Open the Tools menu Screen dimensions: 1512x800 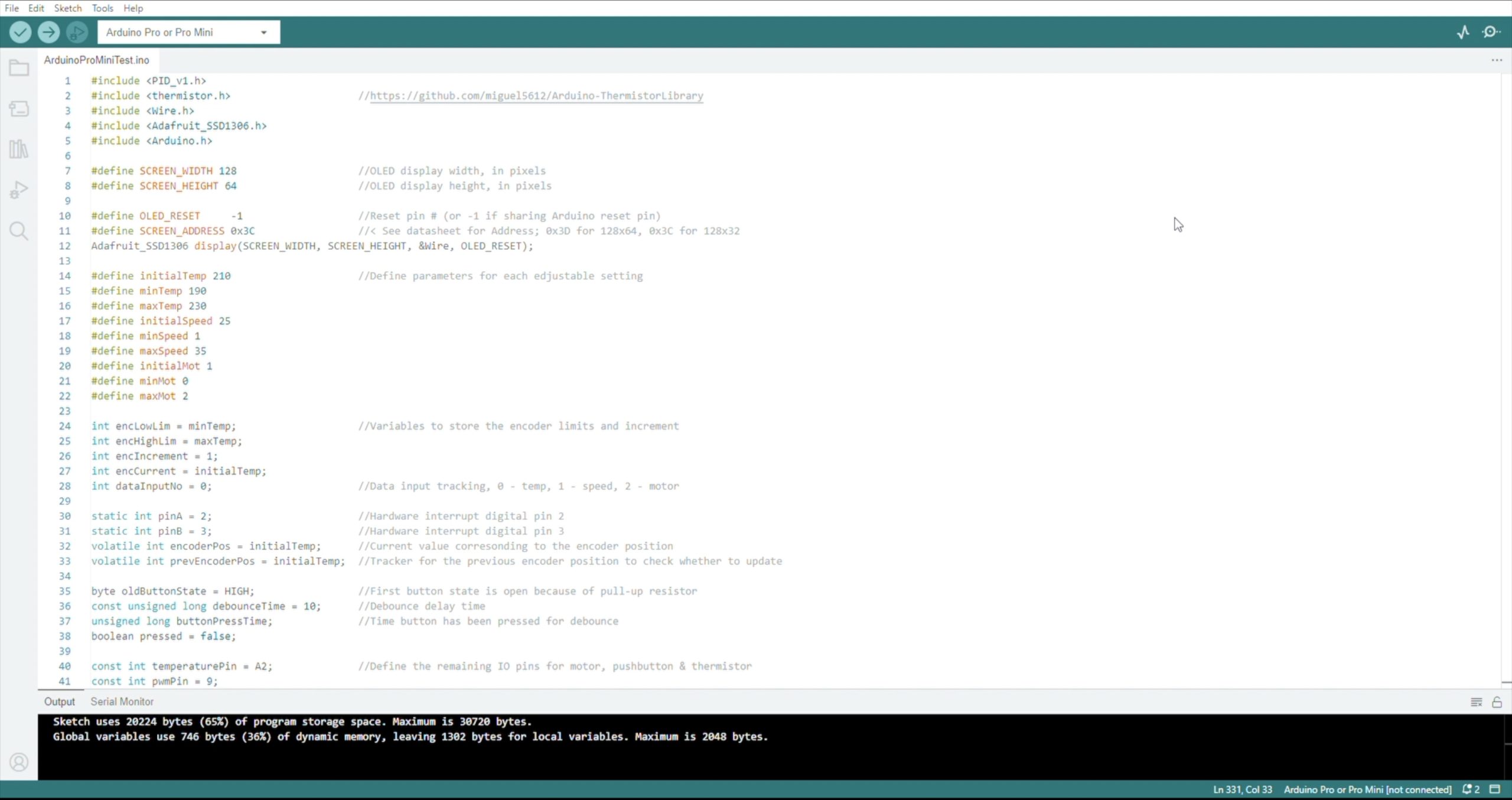[x=103, y=8]
